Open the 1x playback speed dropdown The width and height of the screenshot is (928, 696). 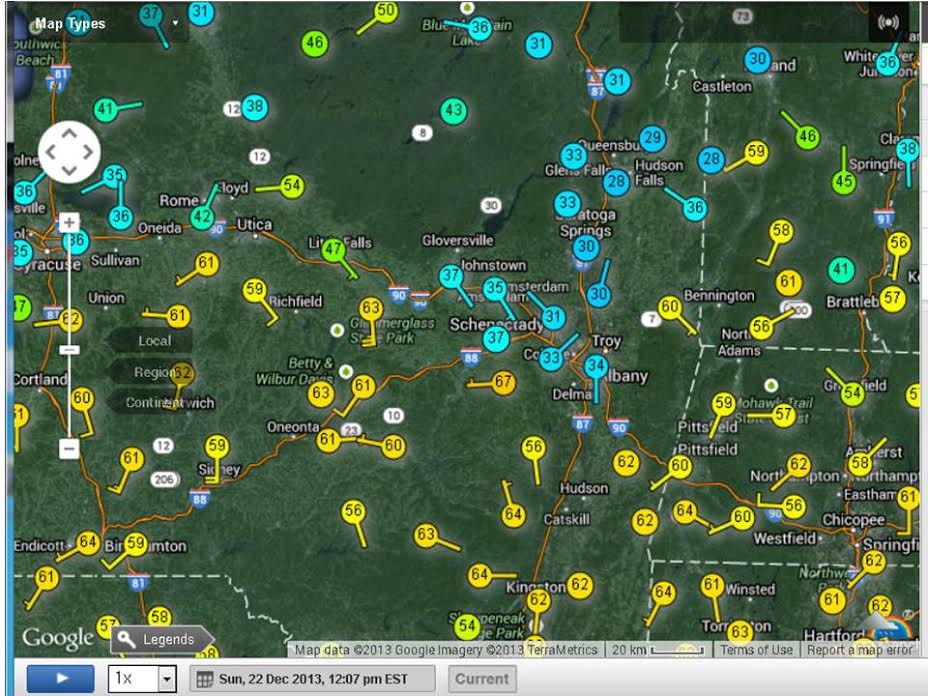pos(142,678)
